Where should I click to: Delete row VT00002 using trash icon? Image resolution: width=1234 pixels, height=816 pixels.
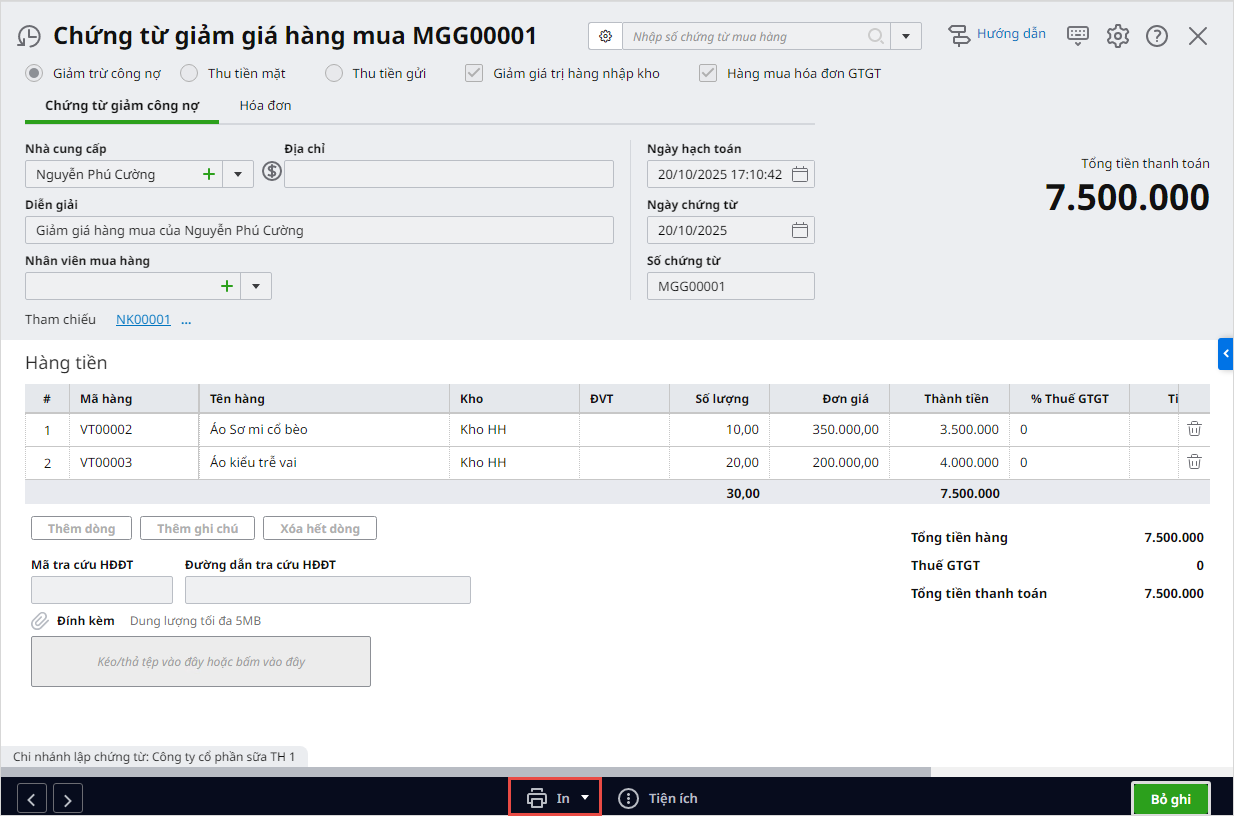[x=1194, y=429]
